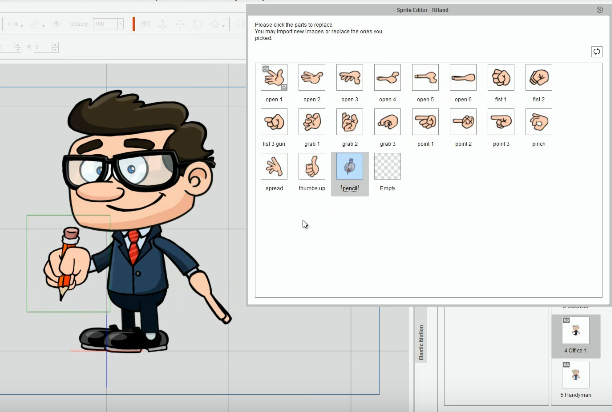Click the rotate circle icon in toolbar
The width and height of the screenshot is (612, 412).
[x=198, y=24]
